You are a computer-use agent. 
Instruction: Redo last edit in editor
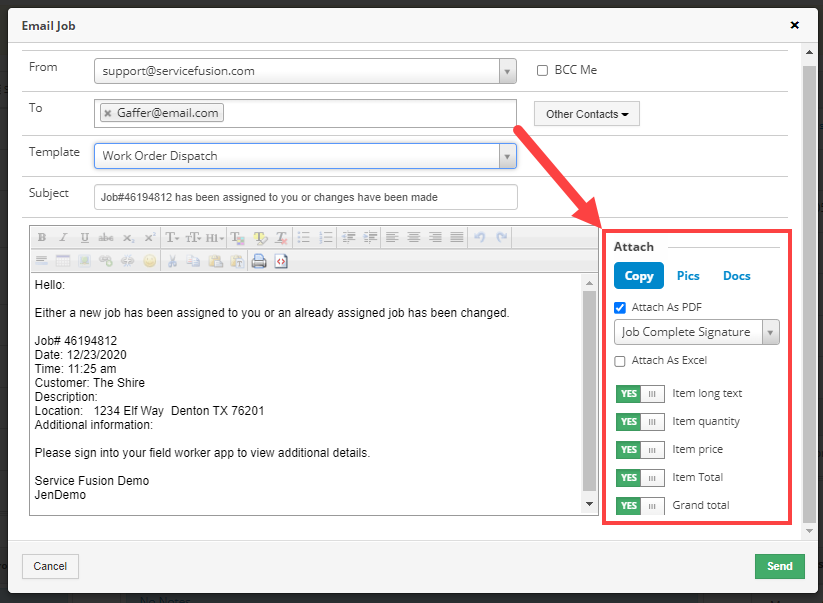tap(502, 238)
